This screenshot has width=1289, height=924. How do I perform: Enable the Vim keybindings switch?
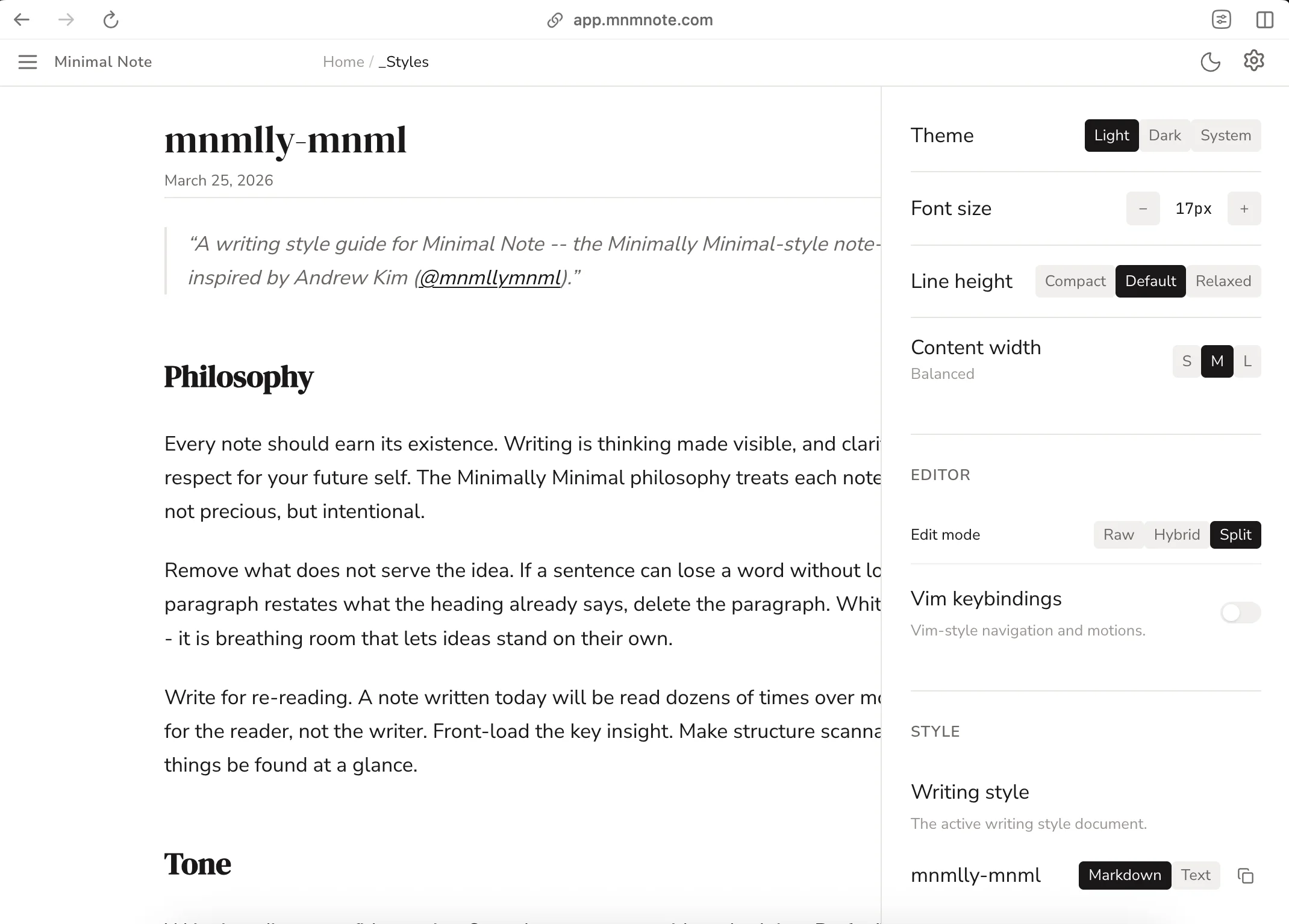coord(1240,613)
